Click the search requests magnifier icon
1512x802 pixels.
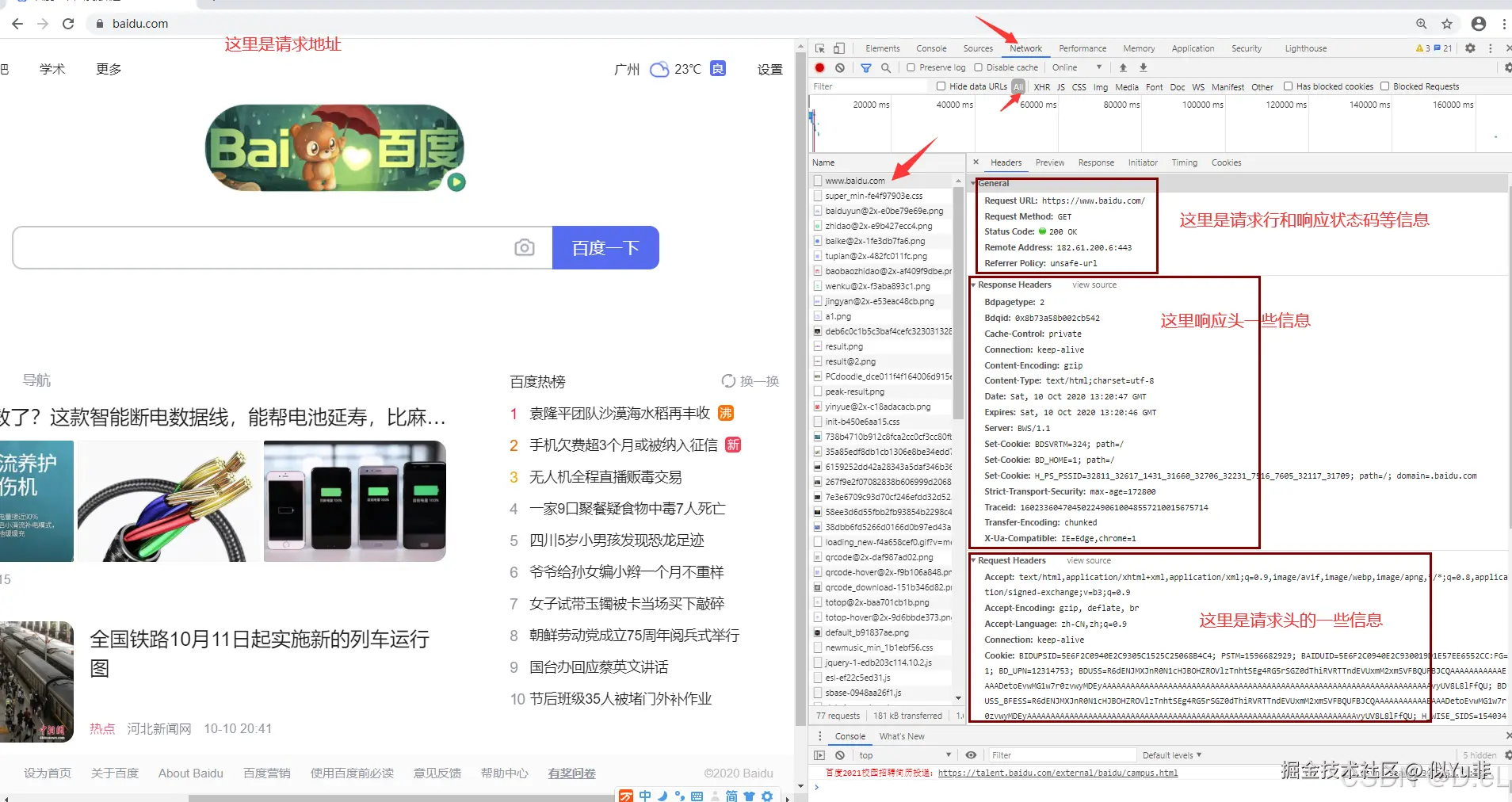tap(885, 67)
